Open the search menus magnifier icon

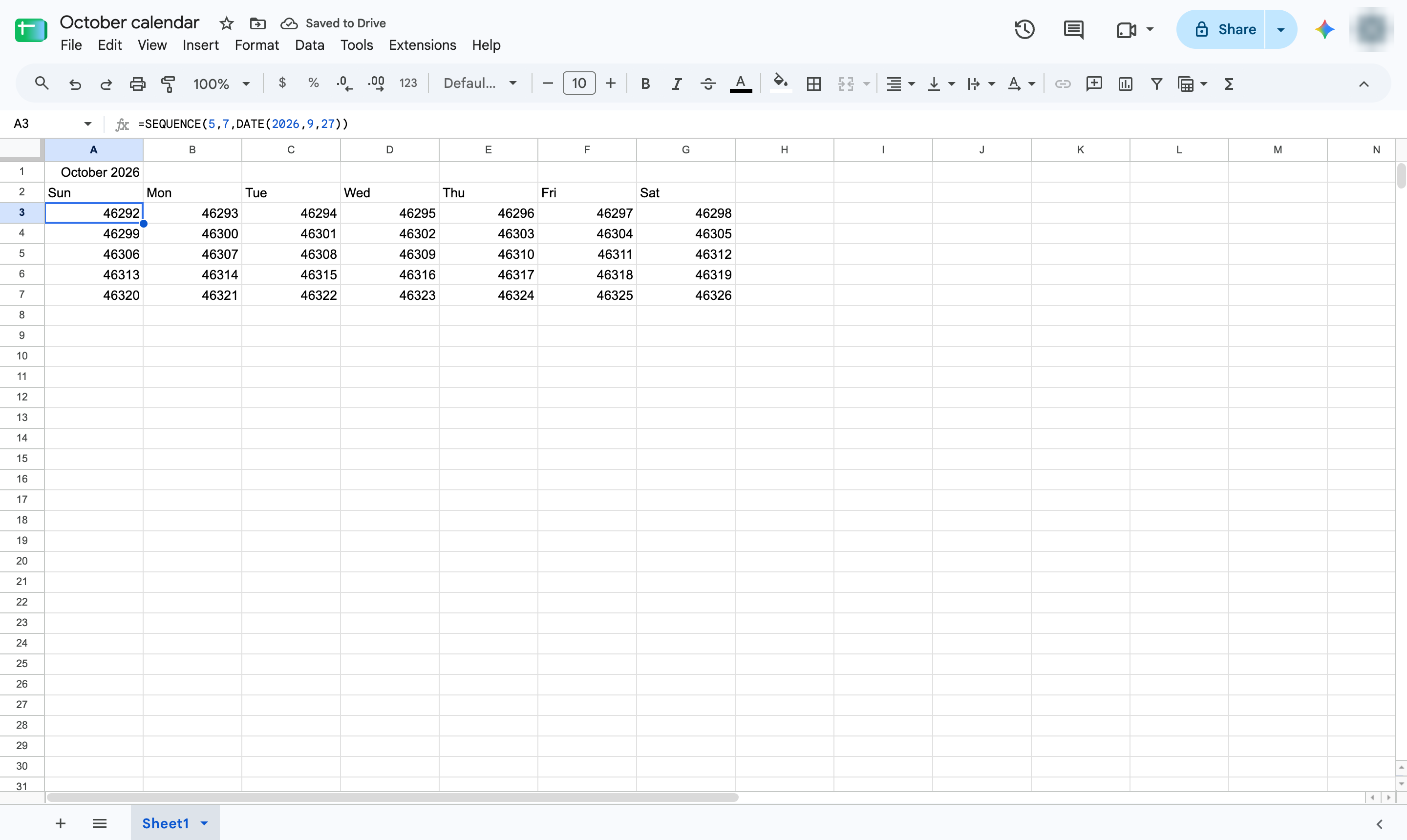(x=42, y=84)
